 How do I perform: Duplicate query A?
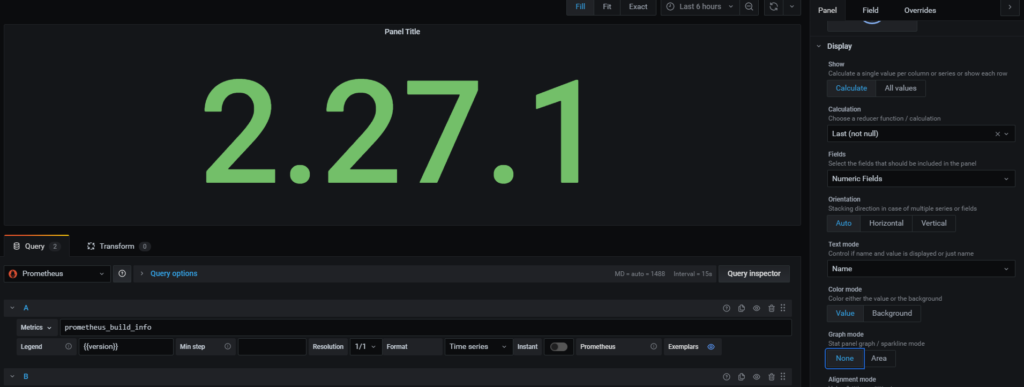[x=741, y=308]
